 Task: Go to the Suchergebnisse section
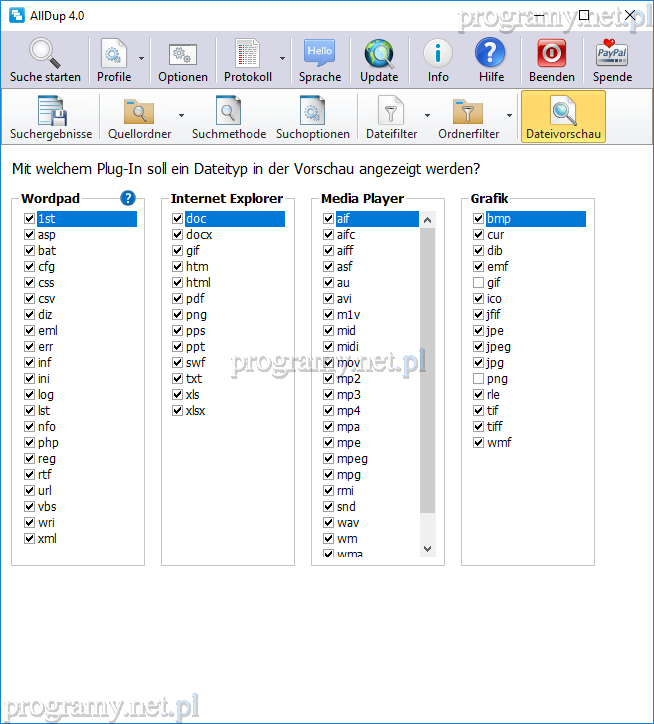51,117
